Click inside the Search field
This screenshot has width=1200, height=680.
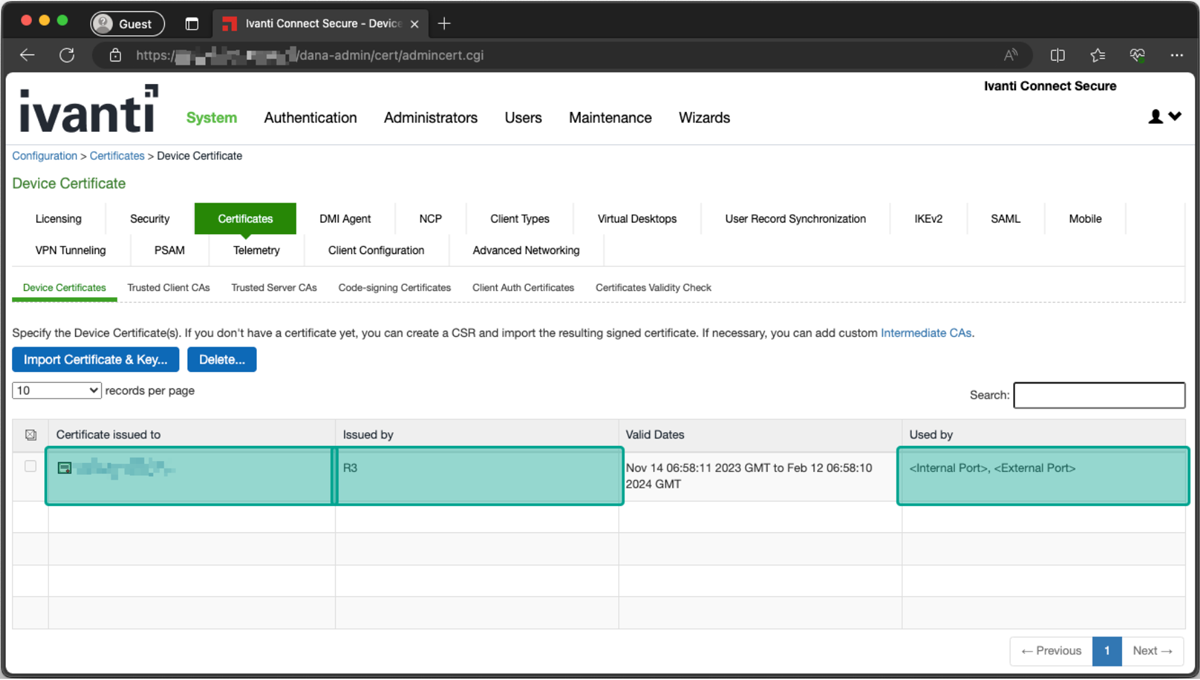click(1099, 395)
